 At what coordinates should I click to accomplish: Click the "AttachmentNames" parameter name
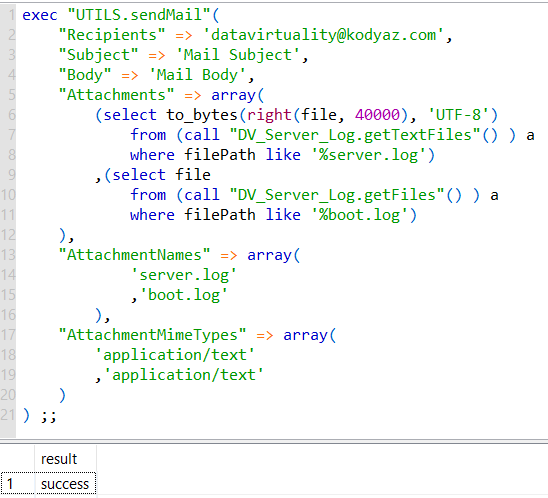(x=134, y=255)
